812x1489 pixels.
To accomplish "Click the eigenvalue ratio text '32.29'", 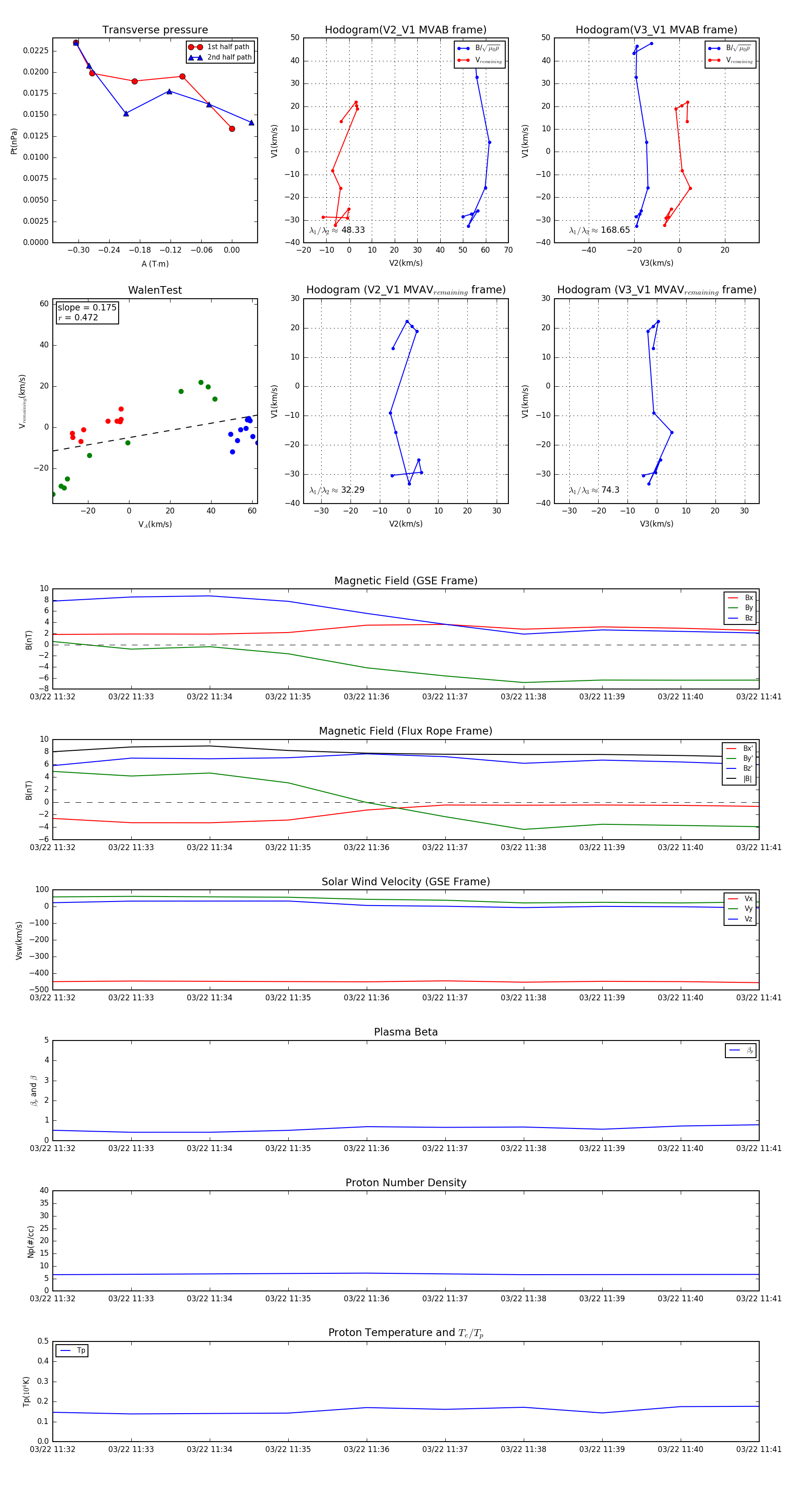I will click(352, 490).
